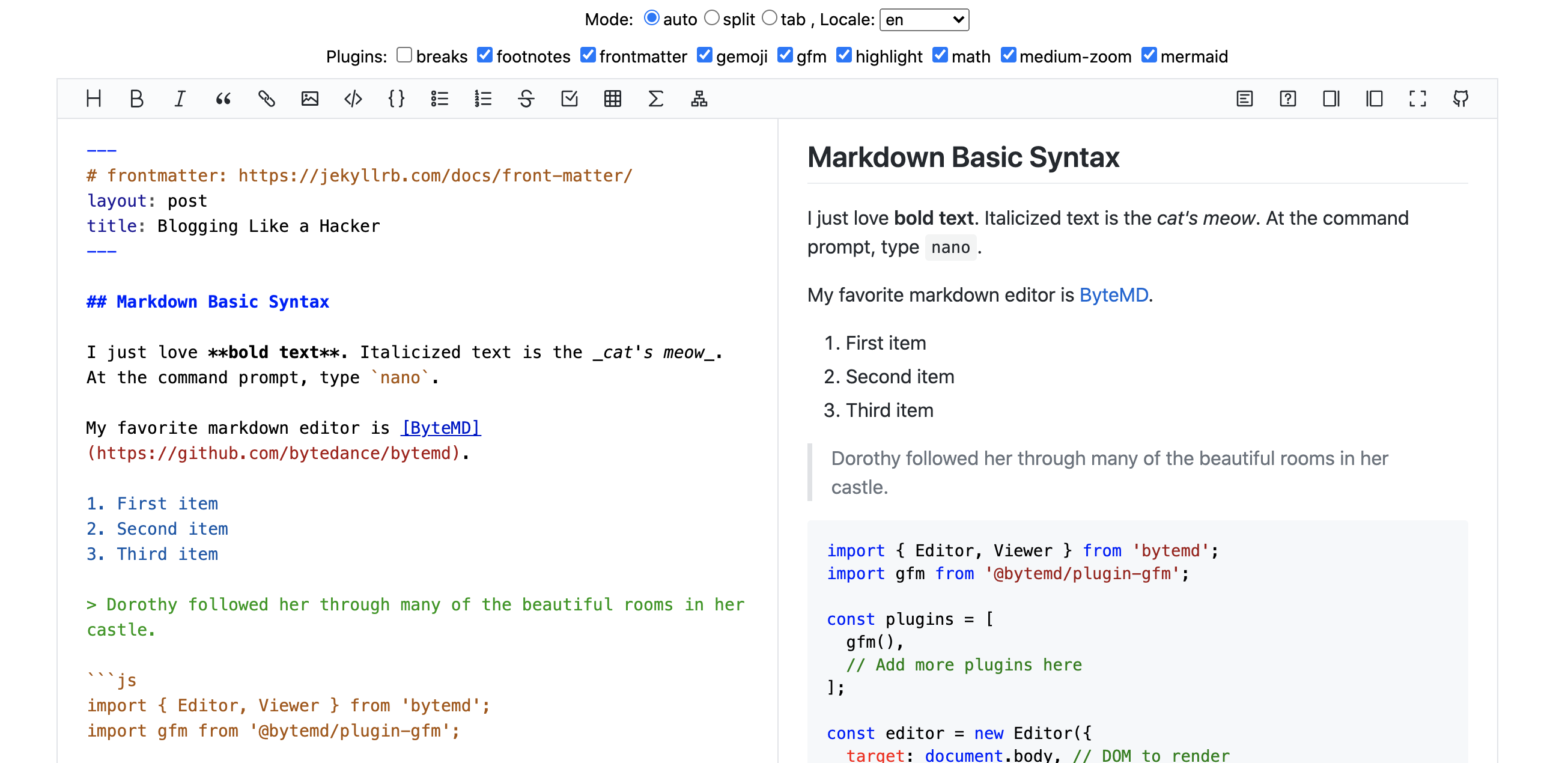Select the tab mode radio button
The height and width of the screenshot is (763, 1568).
click(770, 18)
